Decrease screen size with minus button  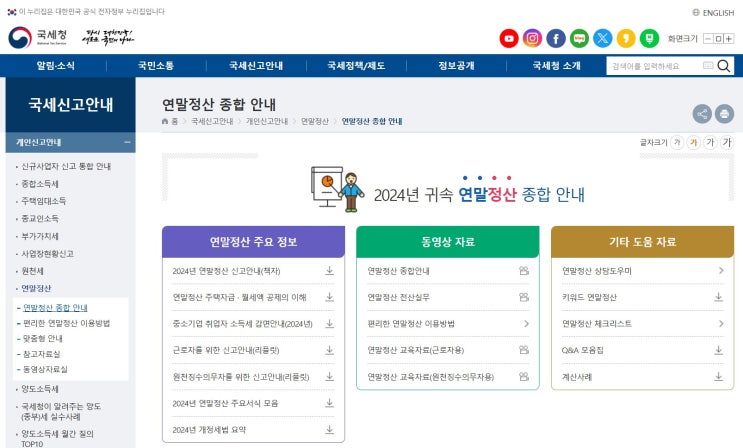tap(708, 39)
